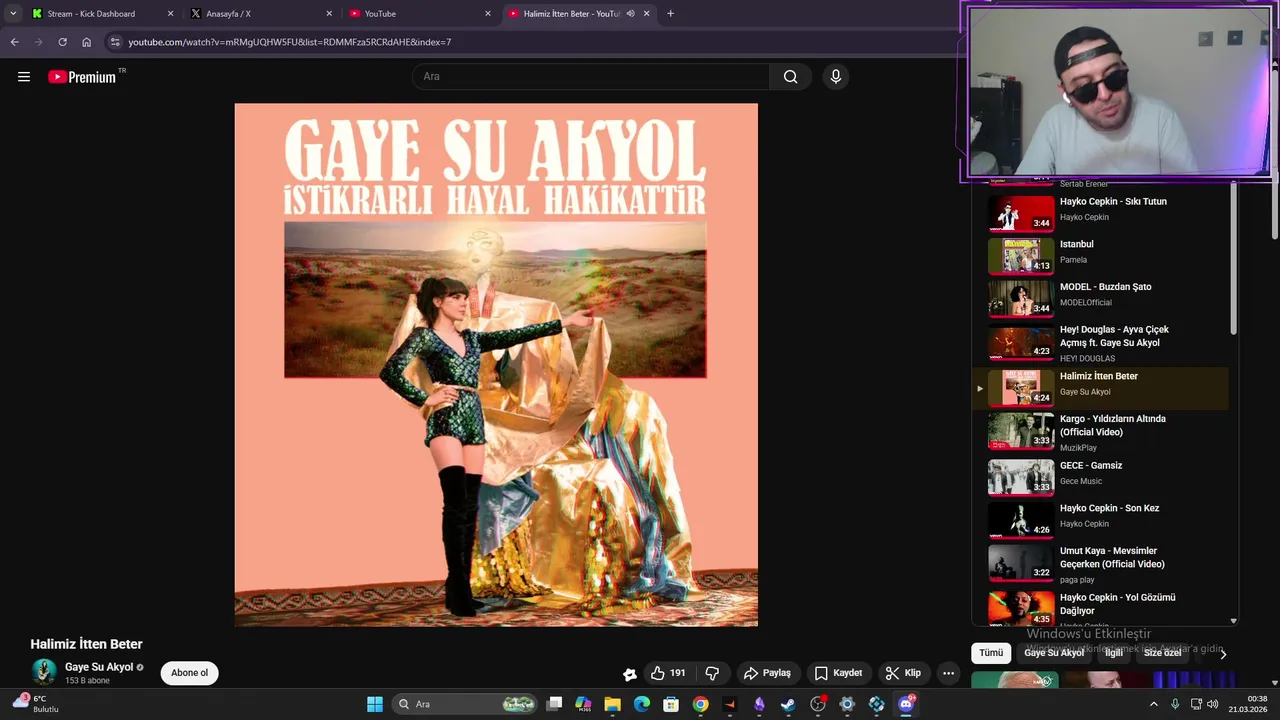This screenshot has width=1280, height=720.
Task: Click the video player album artwork
Action: tap(496, 365)
